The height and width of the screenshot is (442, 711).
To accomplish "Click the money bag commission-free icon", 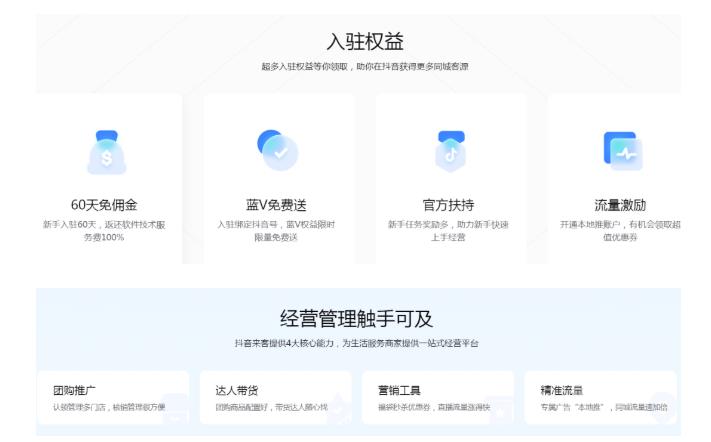I will (x=104, y=151).
